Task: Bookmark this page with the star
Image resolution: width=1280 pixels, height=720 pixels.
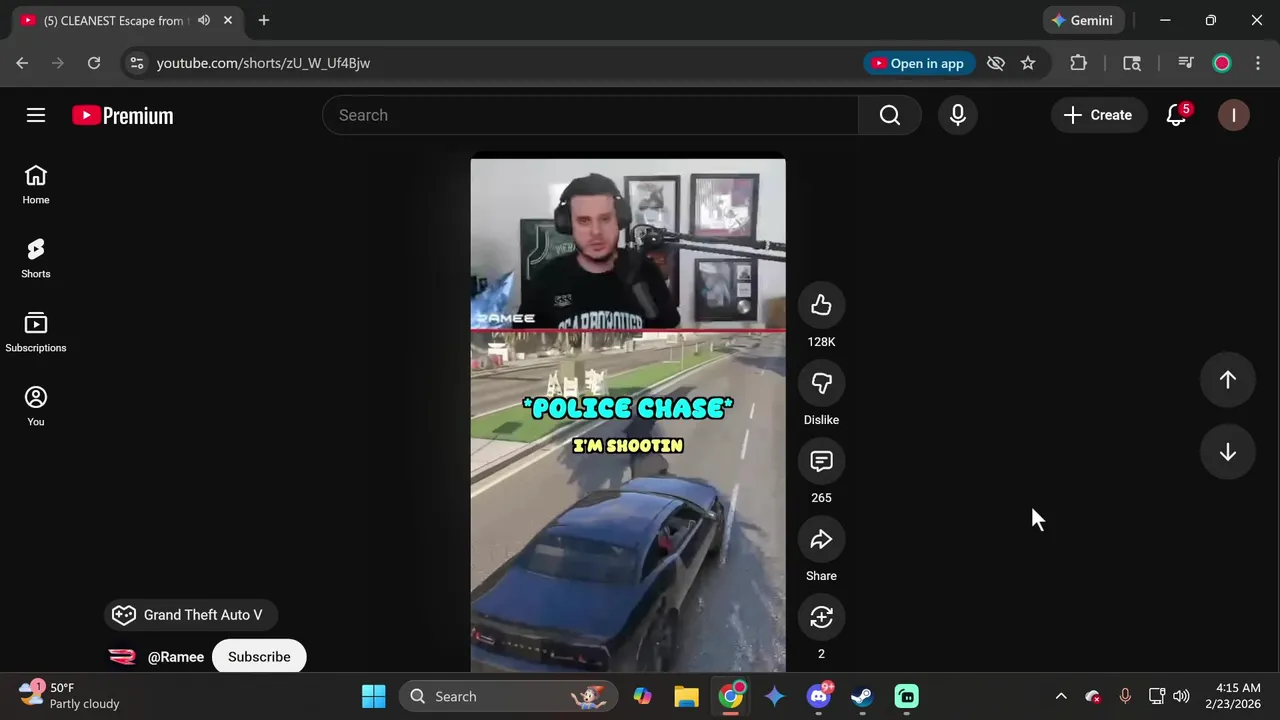Action: [x=1028, y=63]
